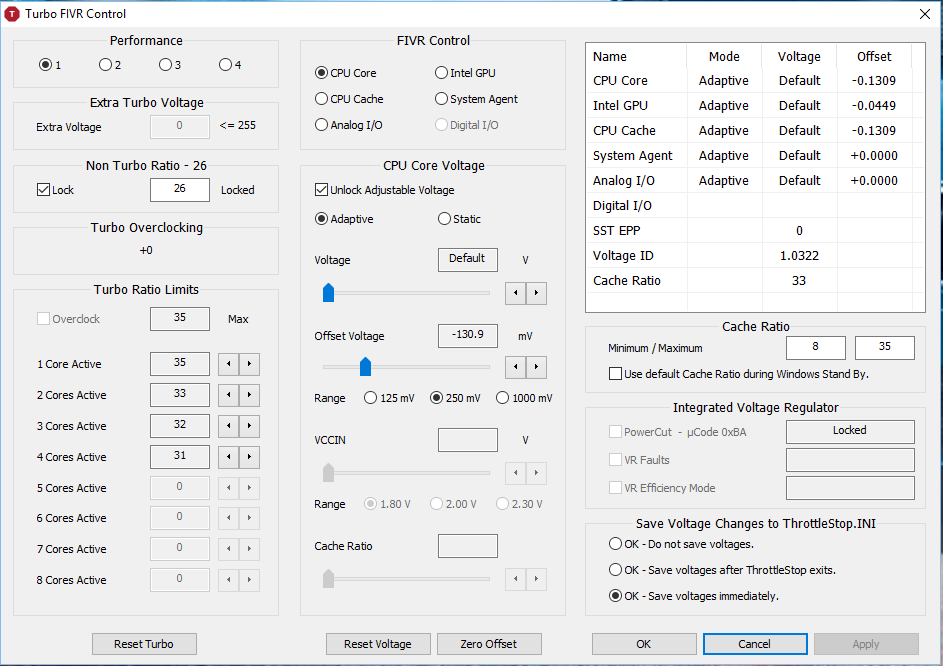Viewport: 943px width, 666px height.
Task: Click the Zero Offset button
Action: click(x=489, y=644)
